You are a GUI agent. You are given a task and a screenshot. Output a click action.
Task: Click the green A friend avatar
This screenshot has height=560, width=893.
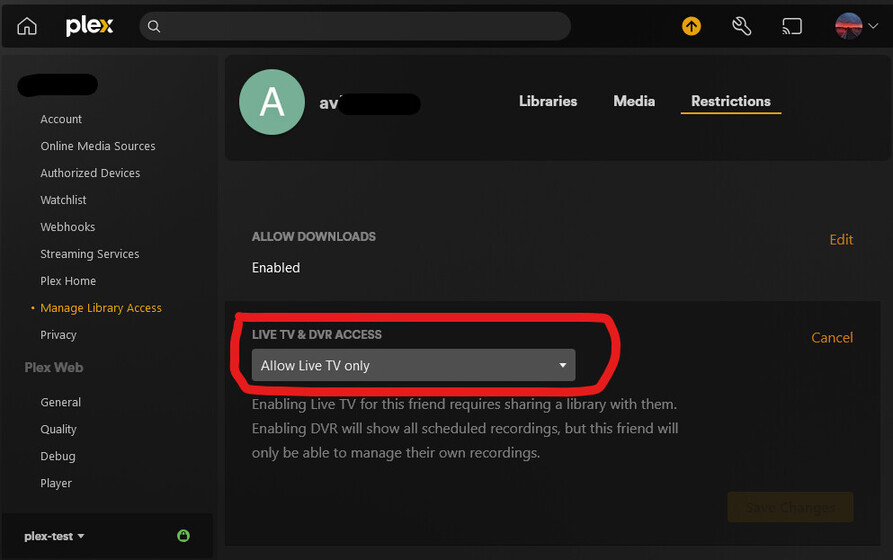(272, 102)
